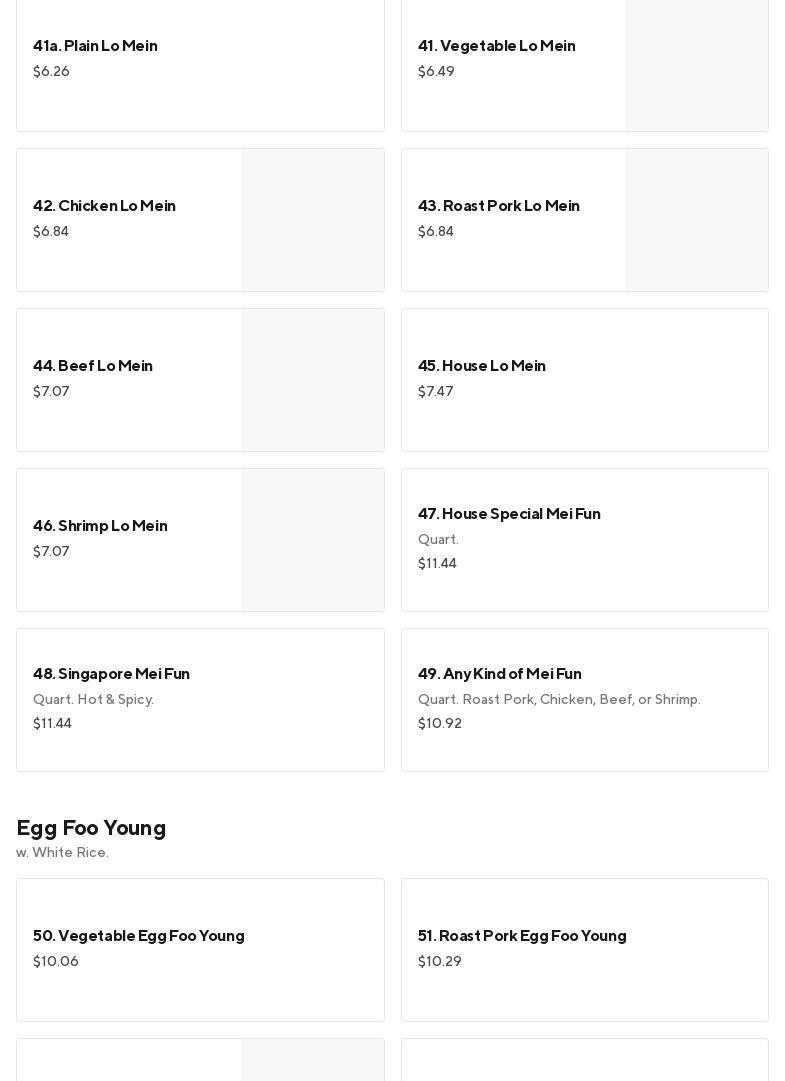This screenshot has height=1081, width=785.
Task: Select 41. Vegetable Lo Mein menu item
Action: tap(496, 46)
